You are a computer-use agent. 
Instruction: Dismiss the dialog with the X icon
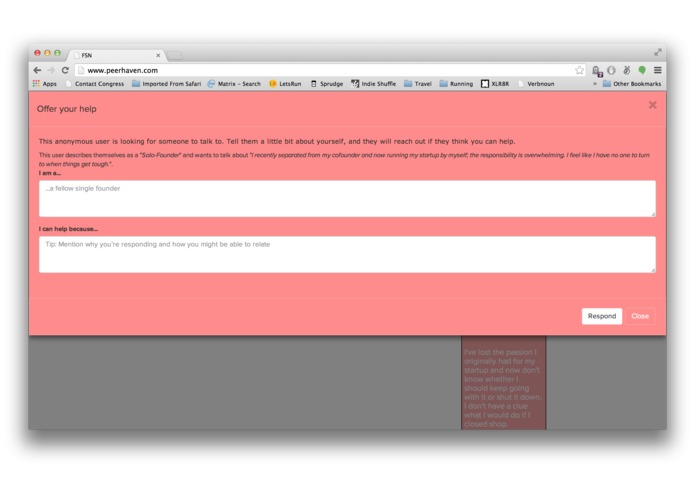652,105
